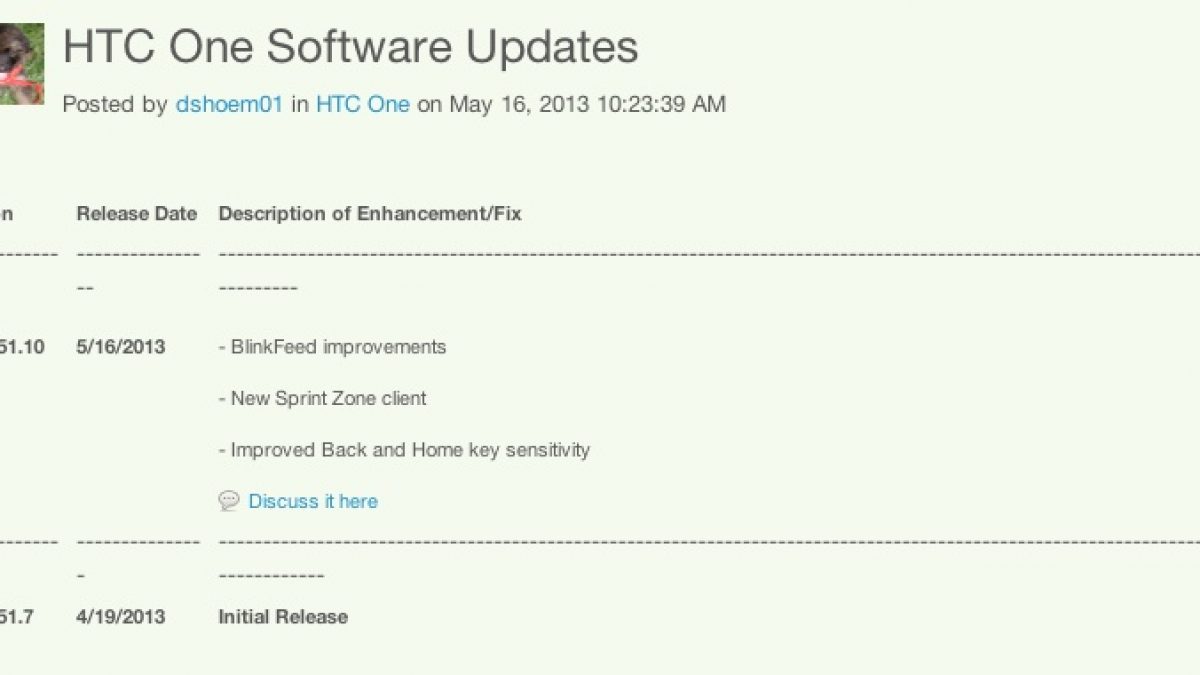Image resolution: width=1200 pixels, height=675 pixels.
Task: Click the Initial Release description
Action: coord(283,617)
